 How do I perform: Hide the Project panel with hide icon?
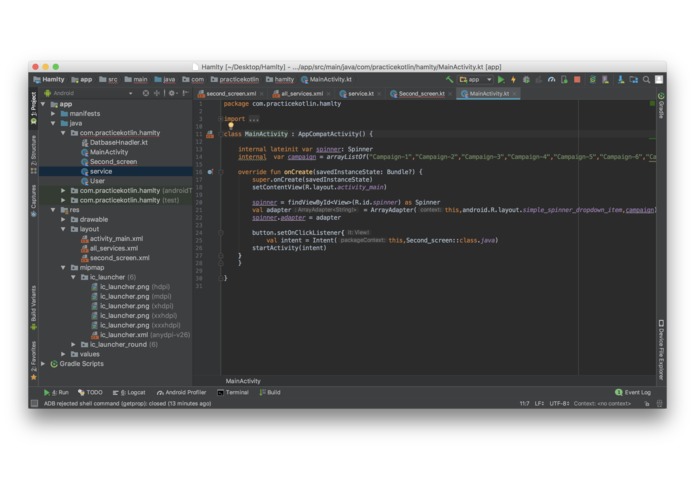185,93
